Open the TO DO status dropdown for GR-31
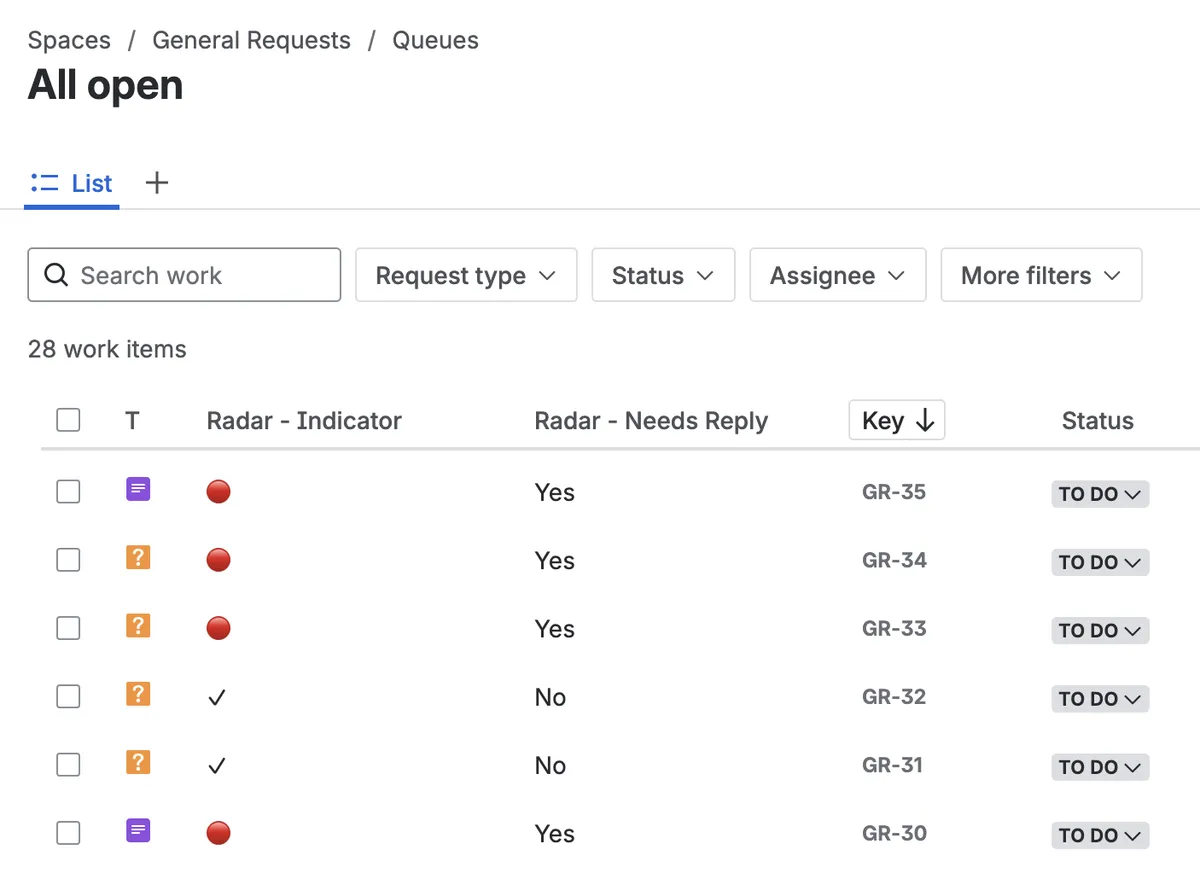The height and width of the screenshot is (884, 1200). [1100, 767]
